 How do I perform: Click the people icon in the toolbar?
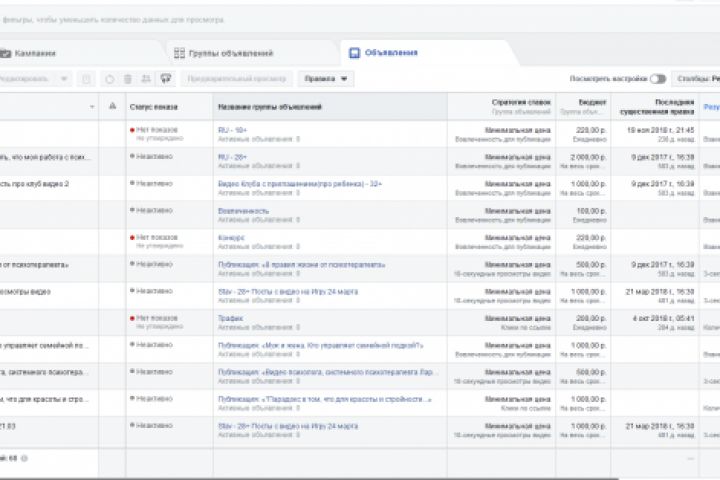click(x=146, y=78)
